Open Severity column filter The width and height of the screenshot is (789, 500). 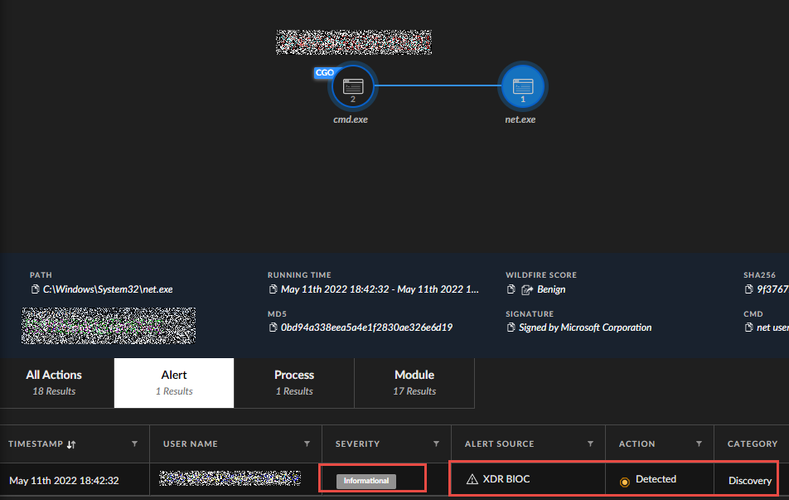pyautogui.click(x=436, y=444)
